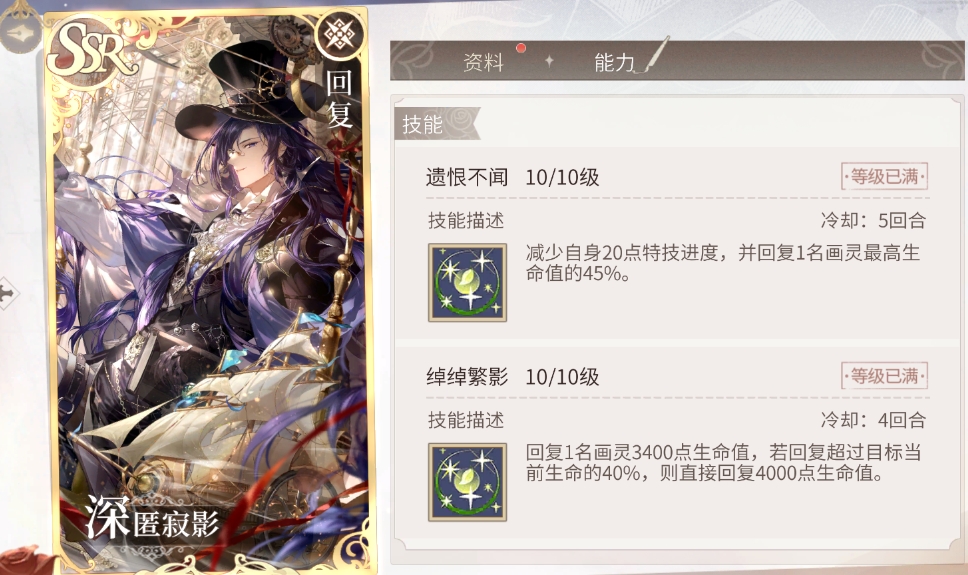Click the back arrow icon at top-left
The image size is (968, 575).
[x=20, y=32]
